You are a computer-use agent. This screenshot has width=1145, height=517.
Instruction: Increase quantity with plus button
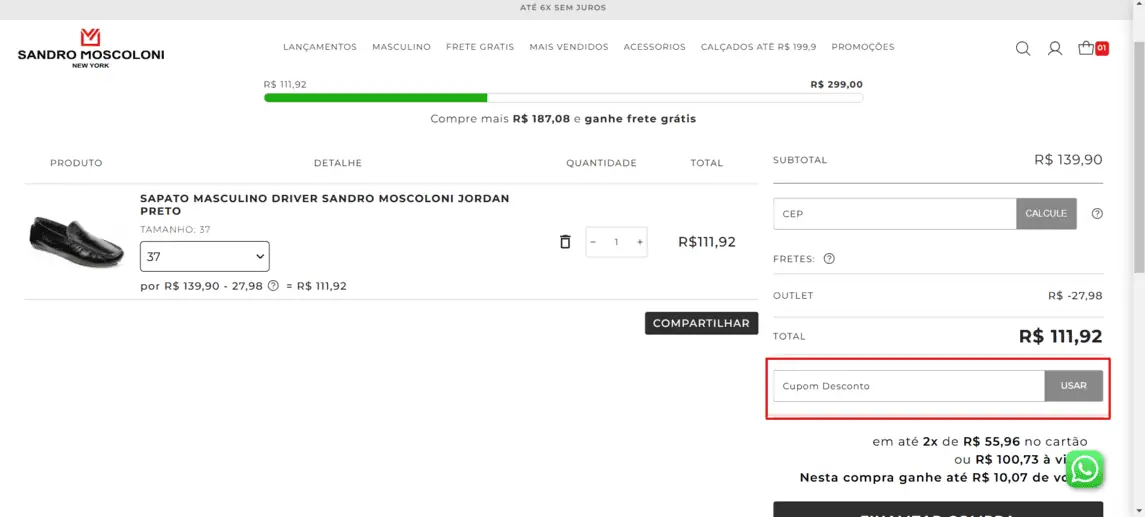(x=640, y=242)
